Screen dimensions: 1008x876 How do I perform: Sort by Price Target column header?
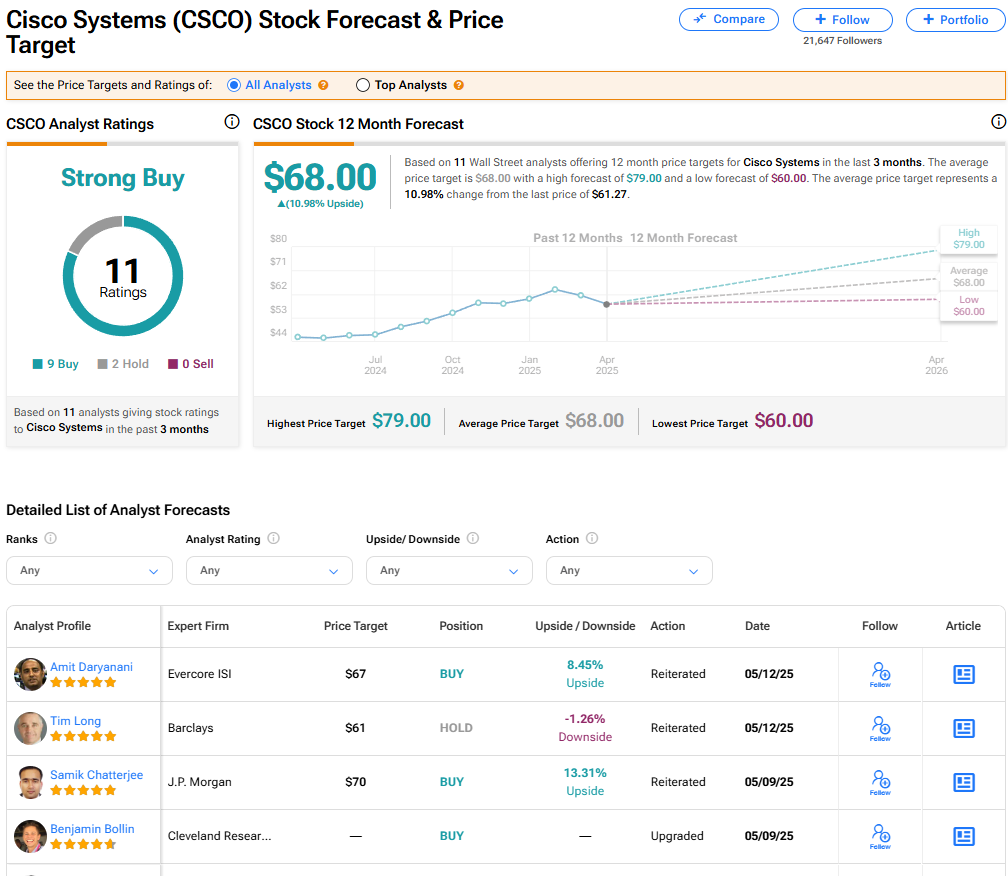pyautogui.click(x=355, y=626)
